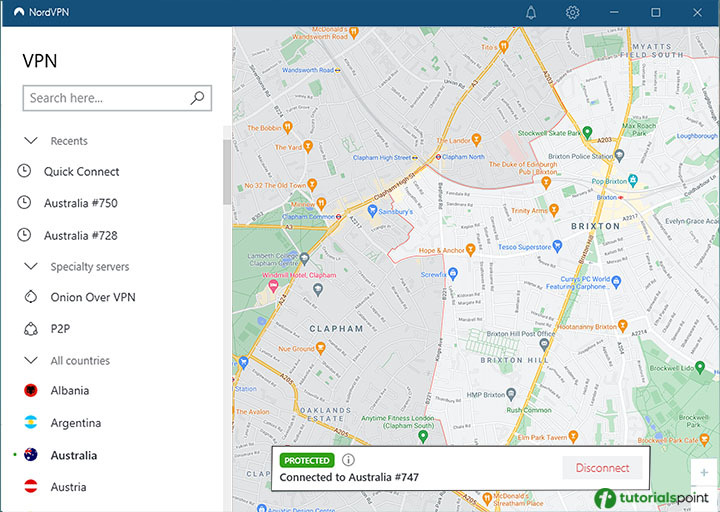Choose Argentina from the country list

point(76,423)
